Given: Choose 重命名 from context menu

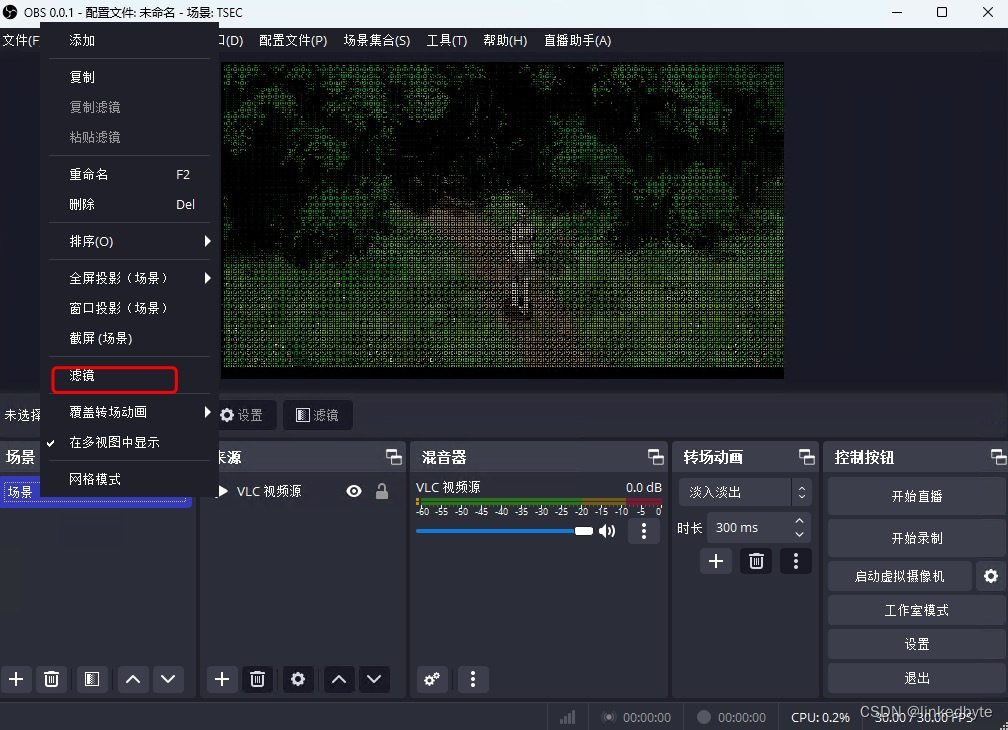Looking at the screenshot, I should point(130,174).
